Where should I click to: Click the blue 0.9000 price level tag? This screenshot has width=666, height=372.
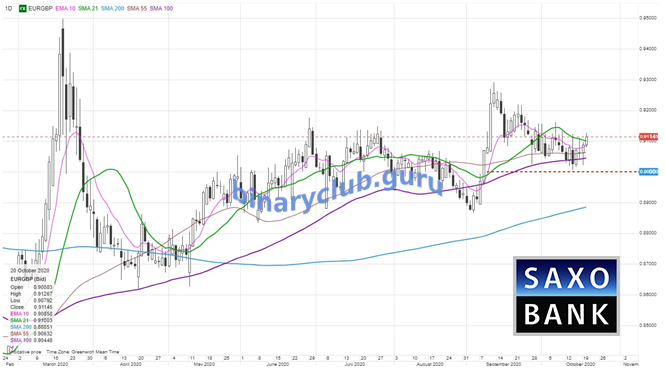(x=648, y=172)
